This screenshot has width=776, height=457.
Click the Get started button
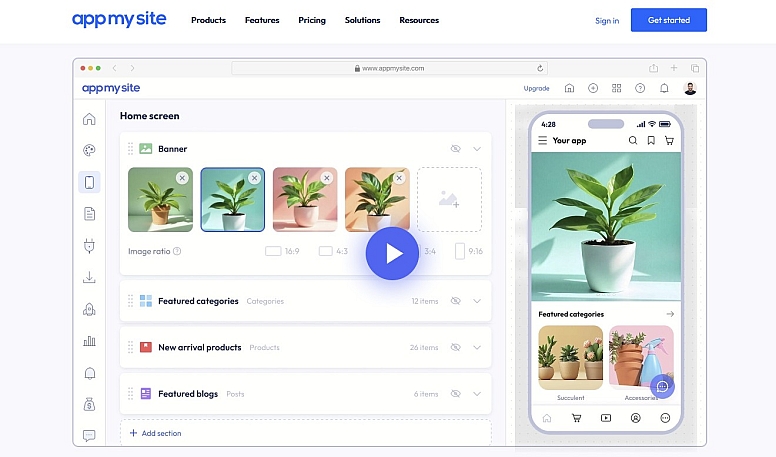coord(669,20)
